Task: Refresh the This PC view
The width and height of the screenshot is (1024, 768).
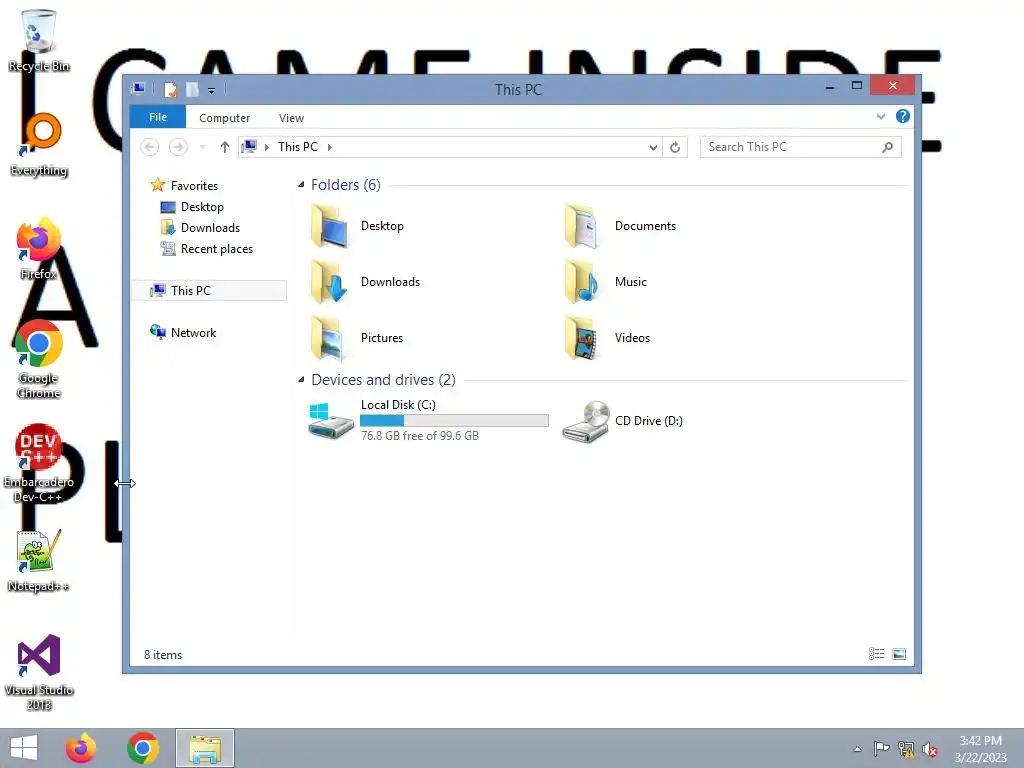Action: (x=675, y=147)
